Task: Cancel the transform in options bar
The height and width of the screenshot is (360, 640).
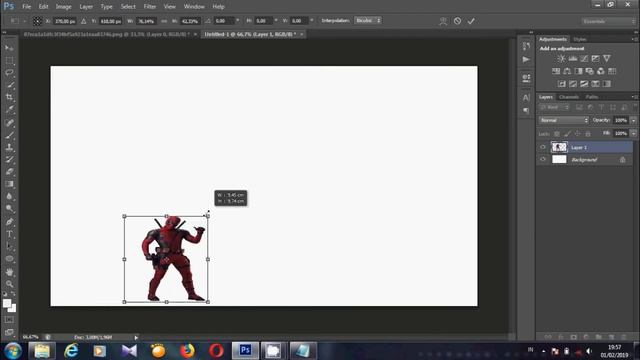Action: pos(457,21)
